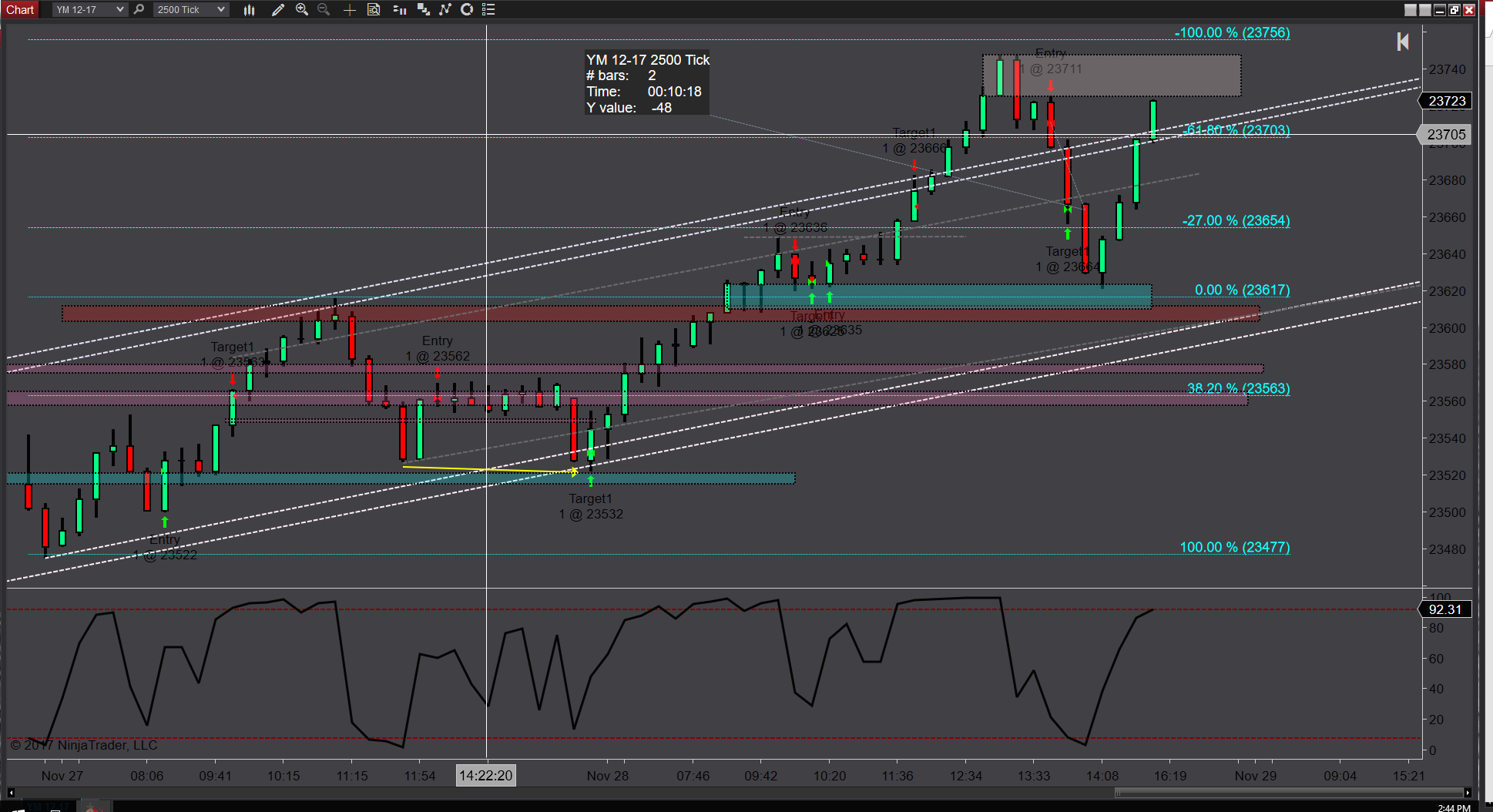This screenshot has height=812, width=1493.
Task: Jump to latest bar with chart arrow icon
Action: click(1403, 42)
